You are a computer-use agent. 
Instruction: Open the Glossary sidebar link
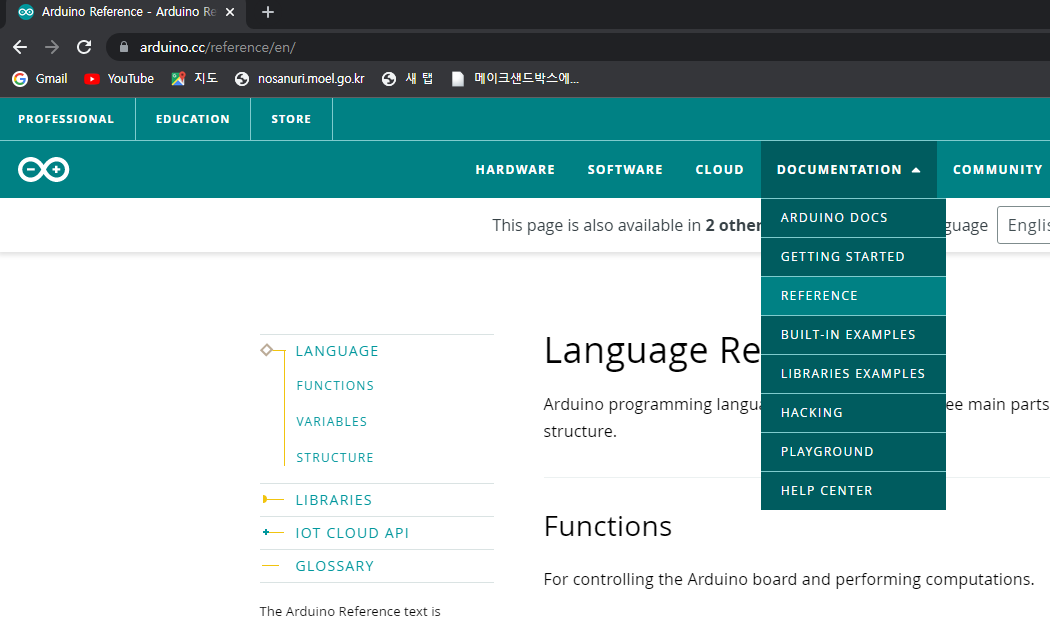(335, 566)
